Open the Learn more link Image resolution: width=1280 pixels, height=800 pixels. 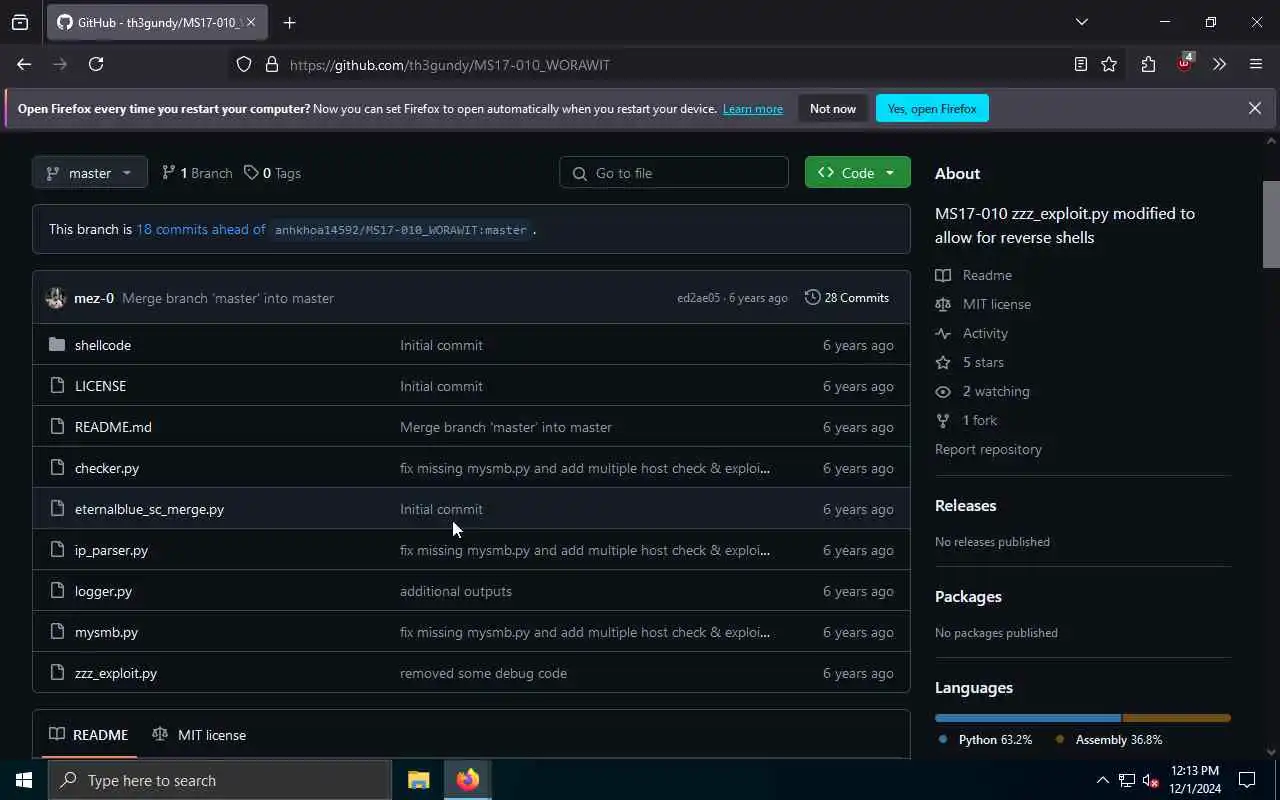pyautogui.click(x=753, y=109)
